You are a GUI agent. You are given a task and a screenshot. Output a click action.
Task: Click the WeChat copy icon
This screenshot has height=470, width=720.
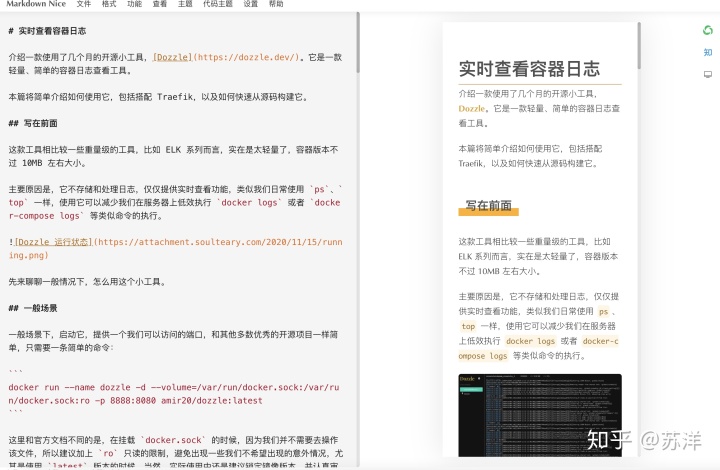[708, 30]
